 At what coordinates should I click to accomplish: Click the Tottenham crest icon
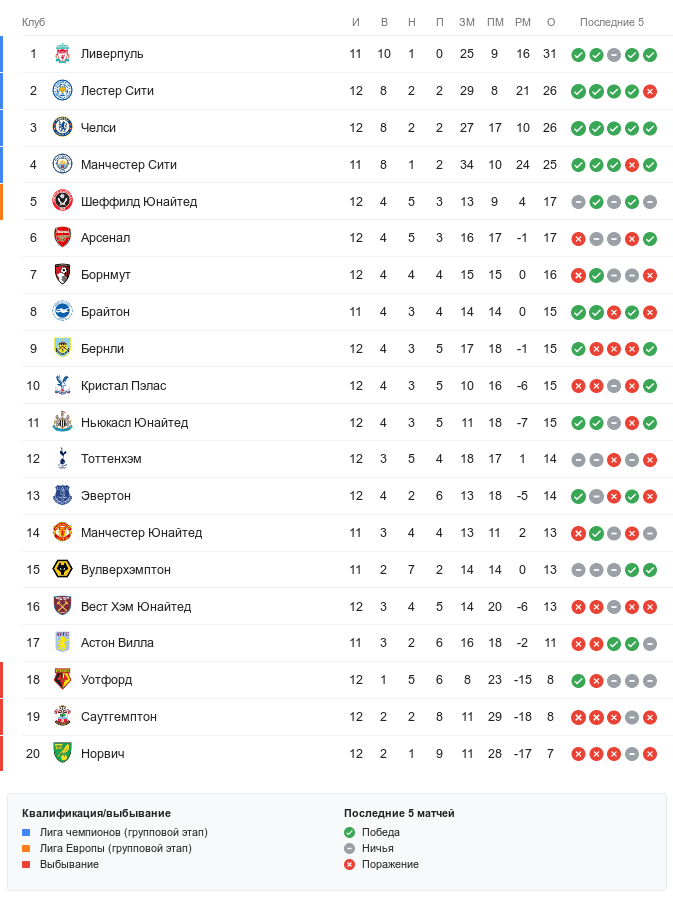tap(62, 459)
